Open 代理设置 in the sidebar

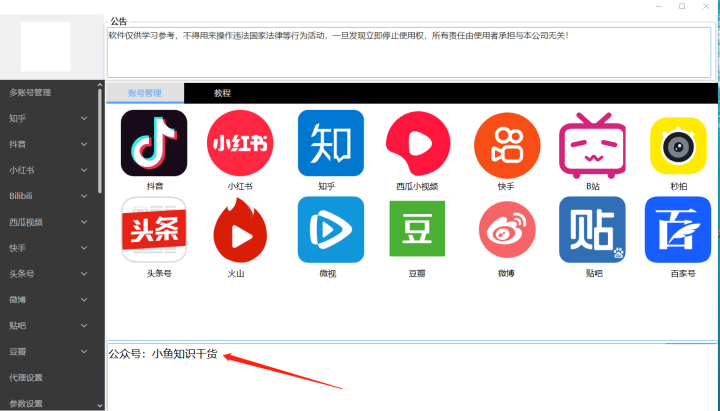pyautogui.click(x=26, y=377)
